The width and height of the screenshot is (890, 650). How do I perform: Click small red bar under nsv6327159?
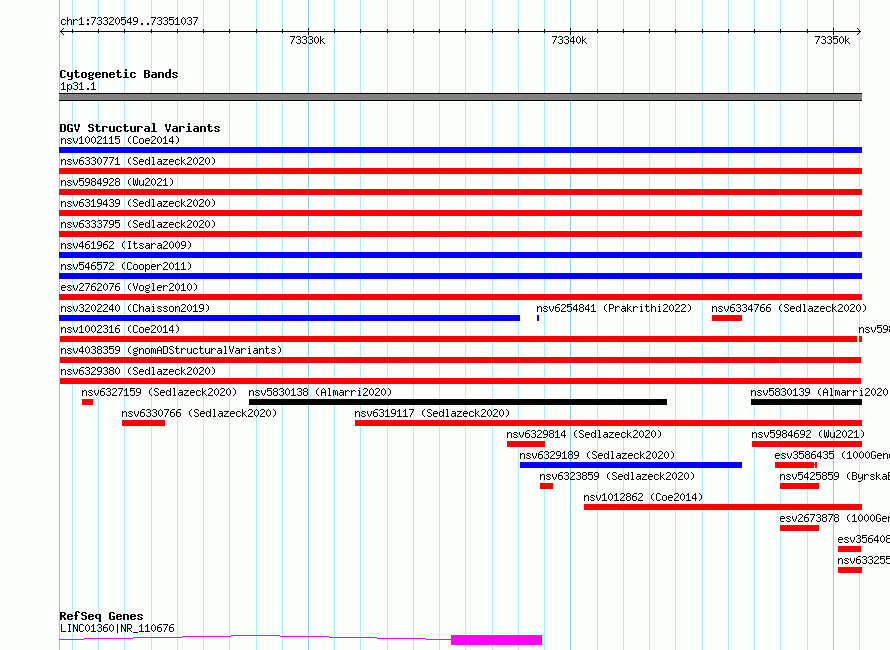[87, 402]
